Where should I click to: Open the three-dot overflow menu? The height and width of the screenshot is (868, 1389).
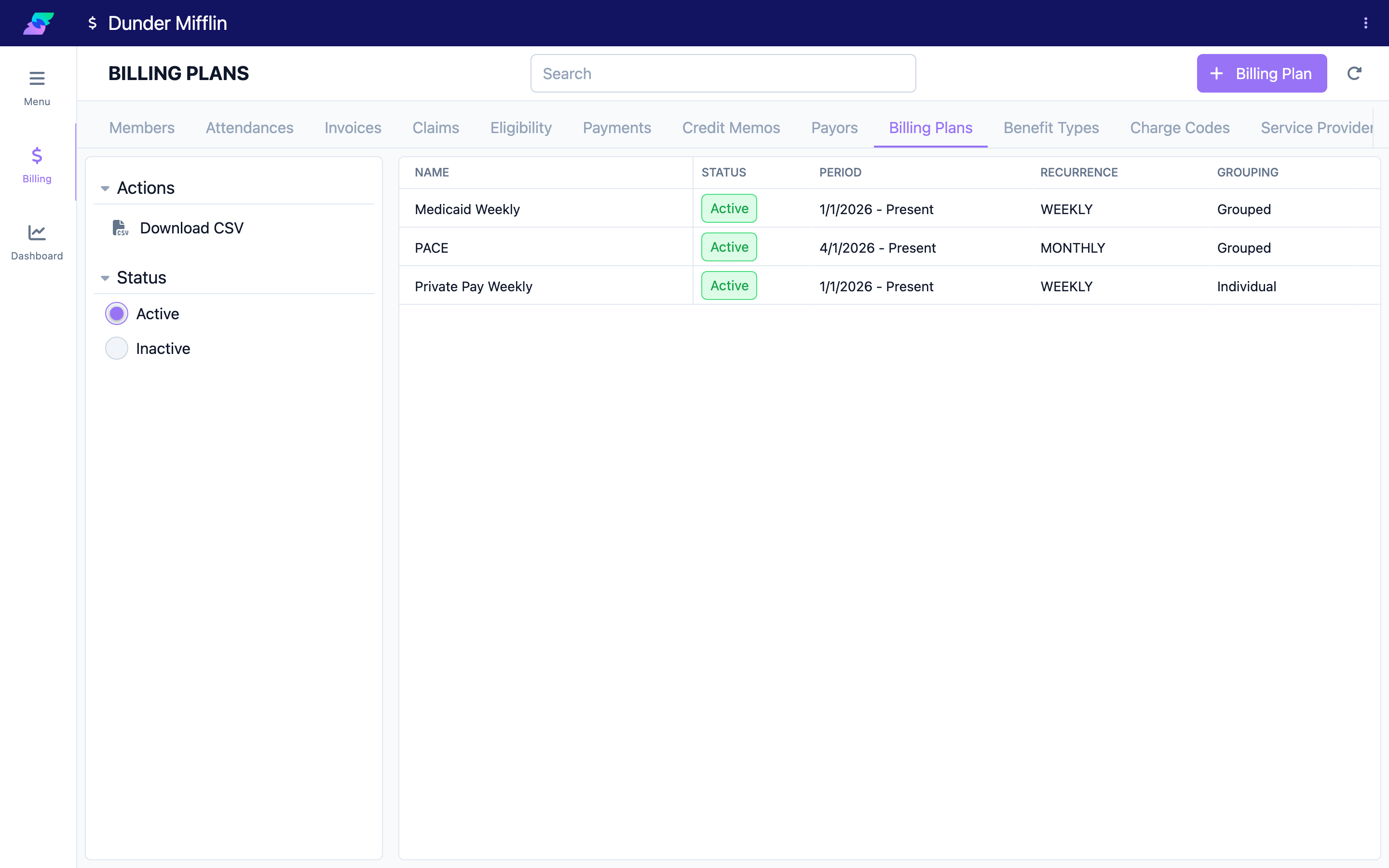tap(1365, 23)
